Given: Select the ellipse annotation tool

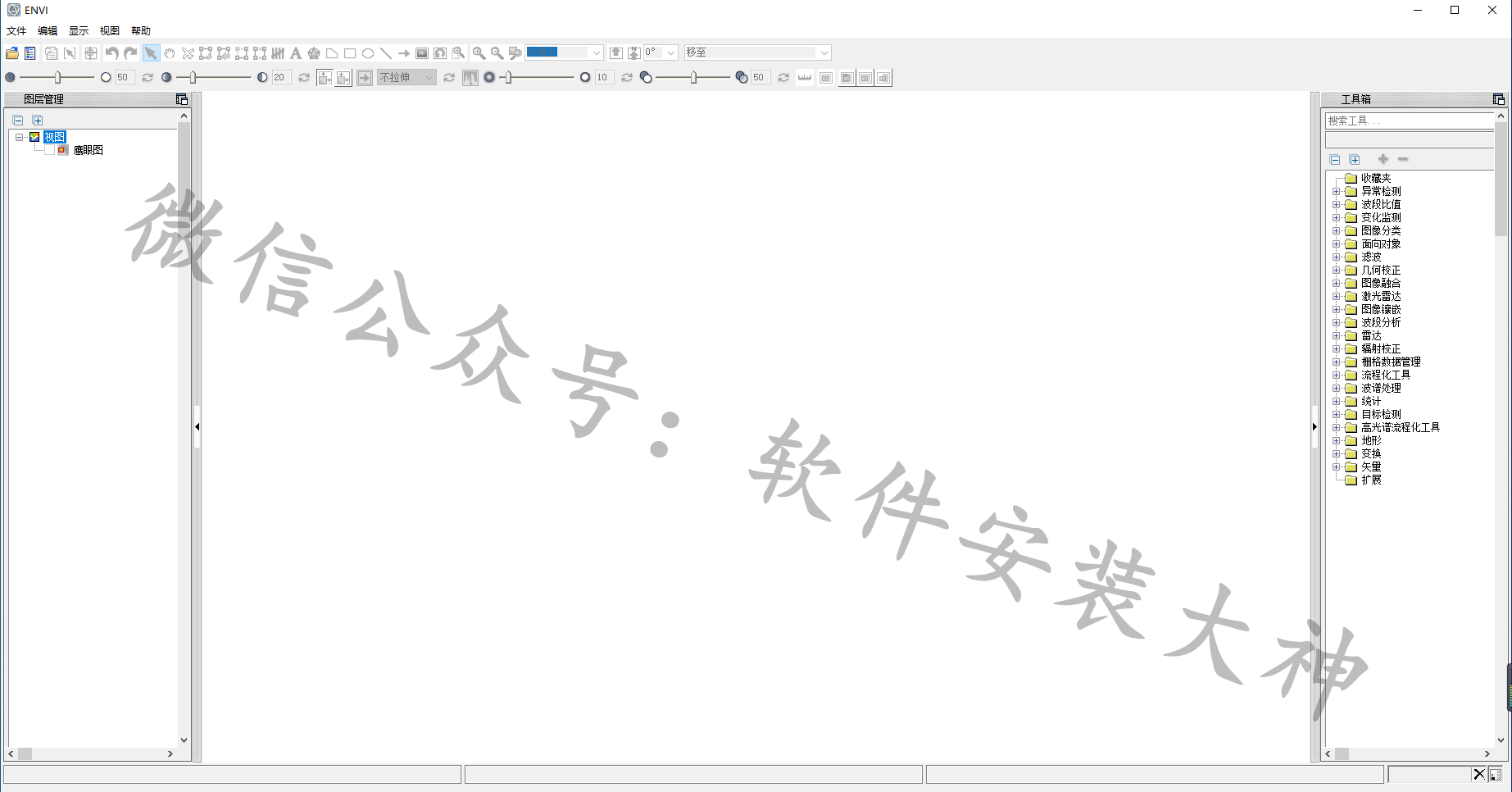Looking at the screenshot, I should (x=368, y=53).
